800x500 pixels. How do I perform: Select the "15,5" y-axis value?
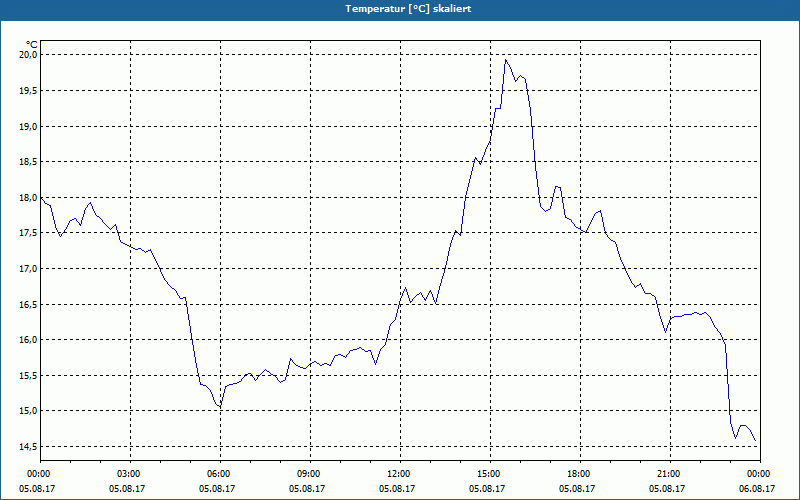[29, 375]
